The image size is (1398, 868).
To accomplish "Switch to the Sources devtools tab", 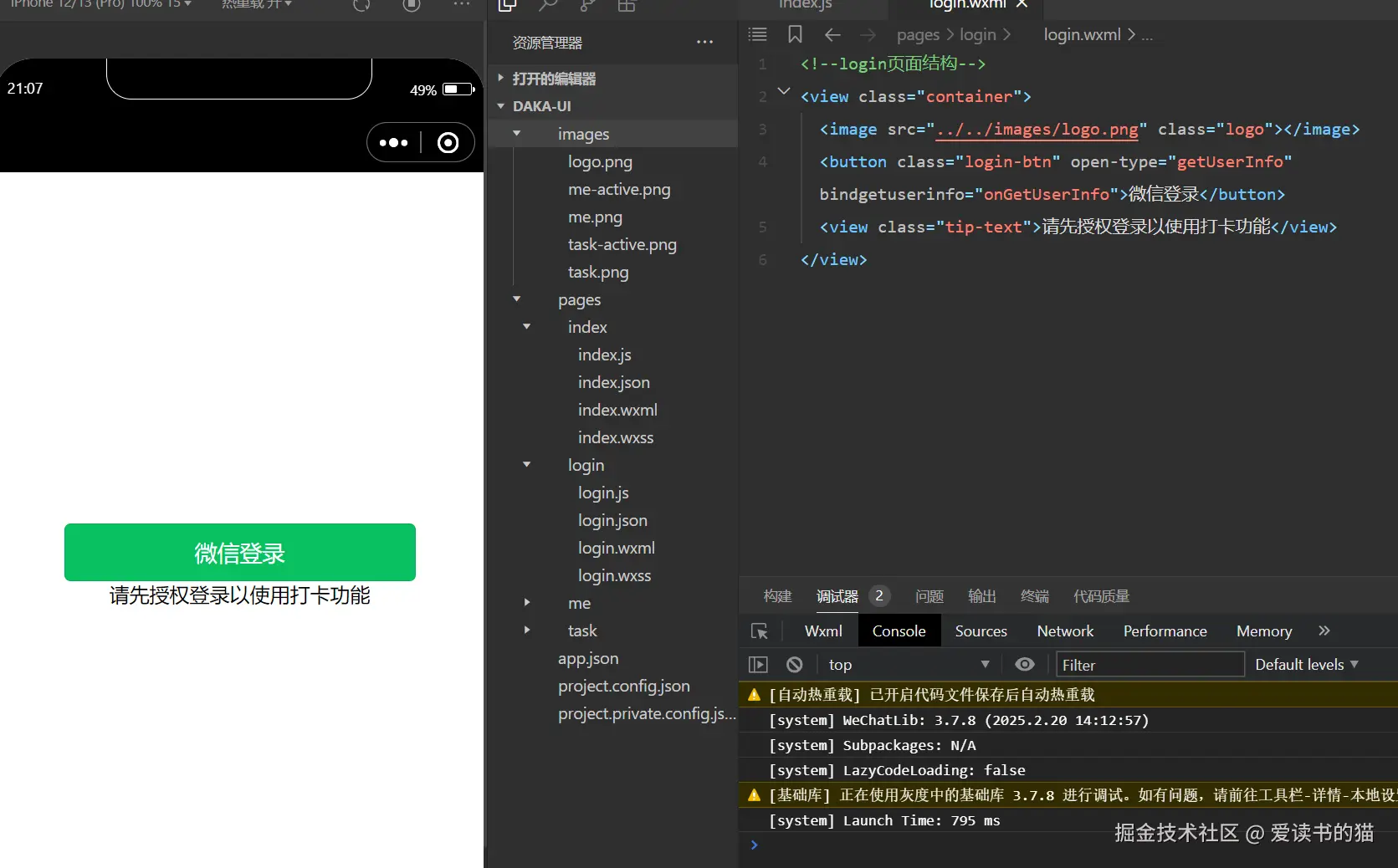I will (x=981, y=631).
